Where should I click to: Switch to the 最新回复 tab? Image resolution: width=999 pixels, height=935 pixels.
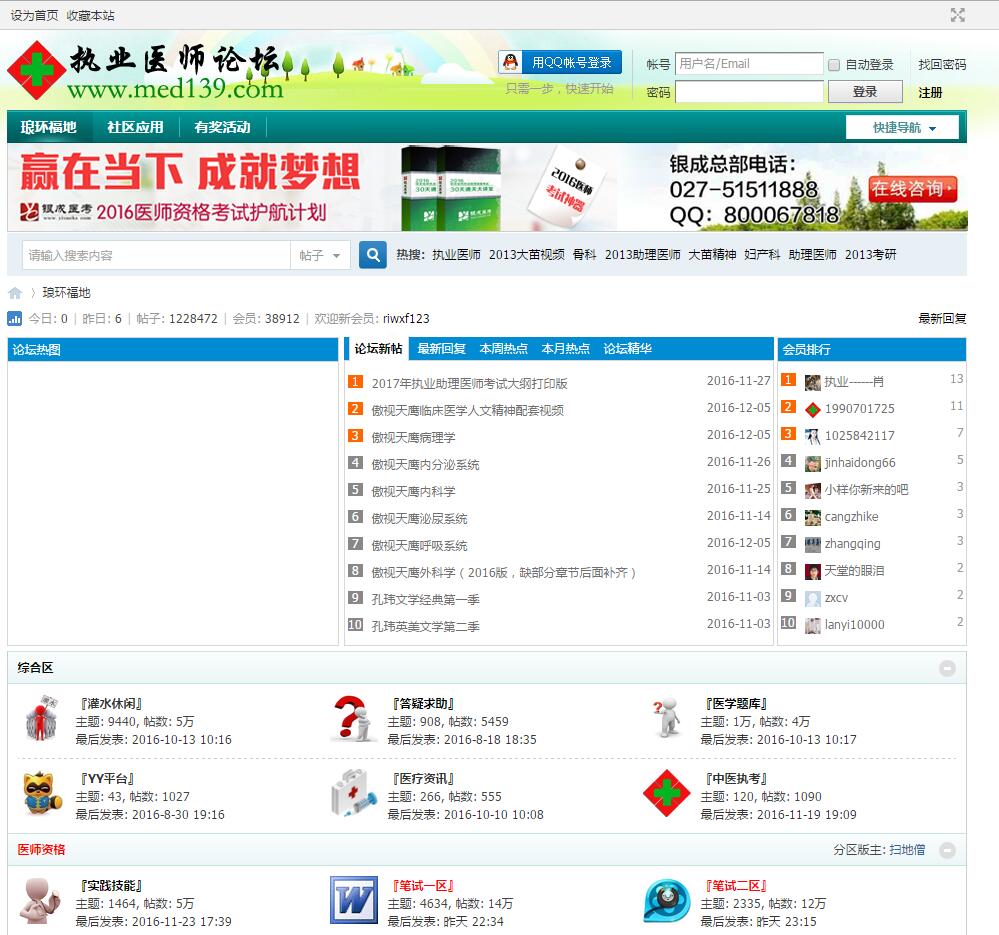pyautogui.click(x=442, y=348)
